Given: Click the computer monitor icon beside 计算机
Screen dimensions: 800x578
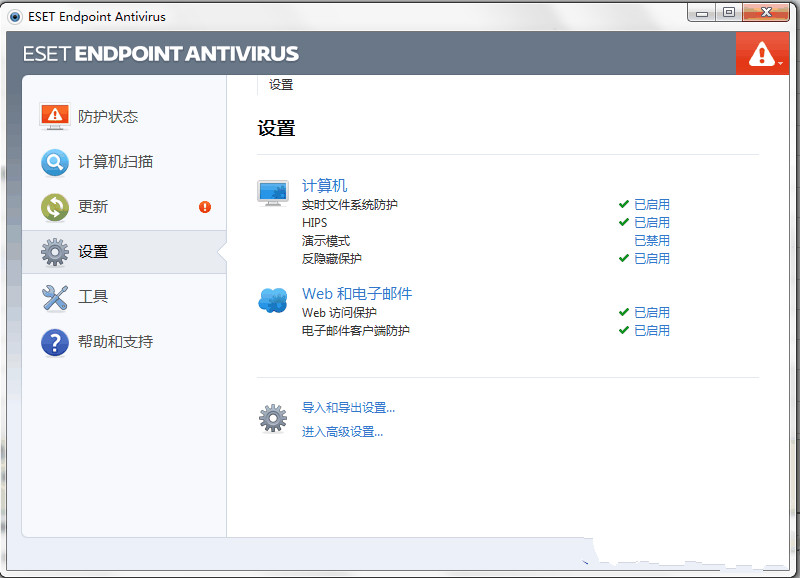Looking at the screenshot, I should 273,192.
